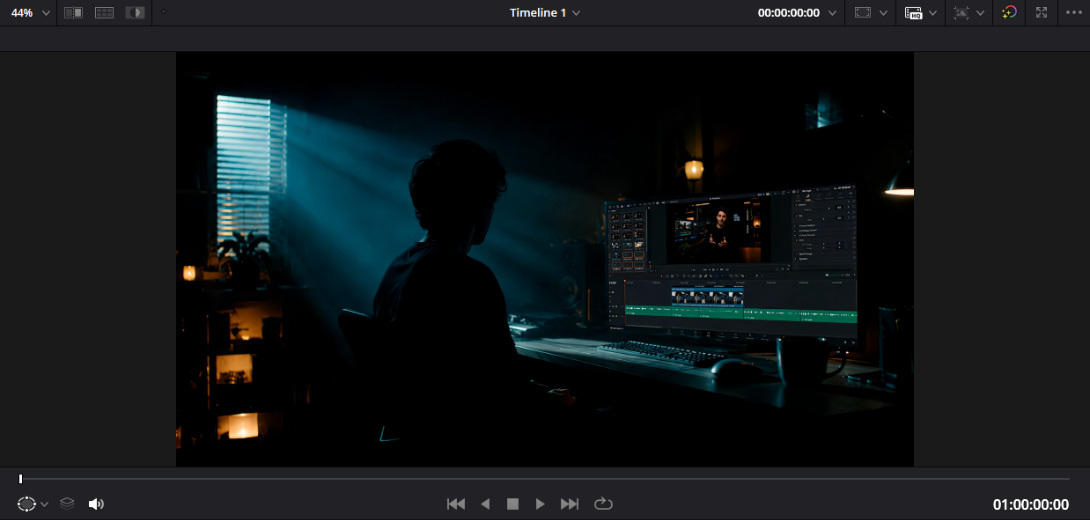Open the 44% zoom level dropdown
Viewport: 1090px width, 520px height.
tap(30, 13)
